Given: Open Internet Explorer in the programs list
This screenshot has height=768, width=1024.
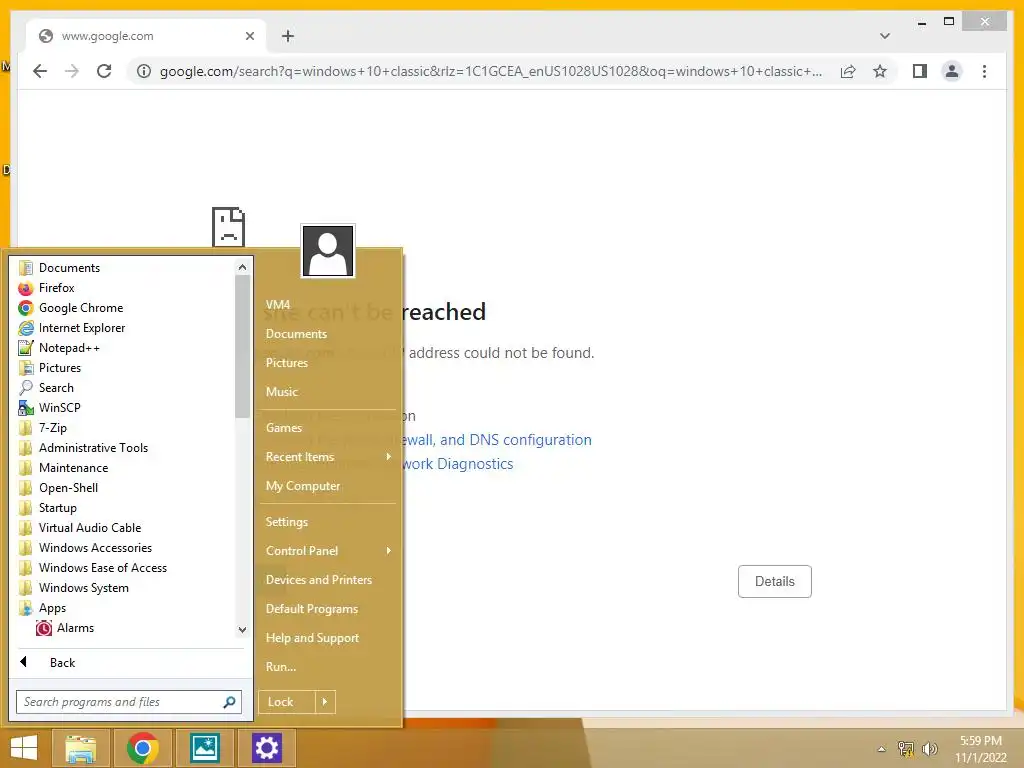Looking at the screenshot, I should click(82, 328).
